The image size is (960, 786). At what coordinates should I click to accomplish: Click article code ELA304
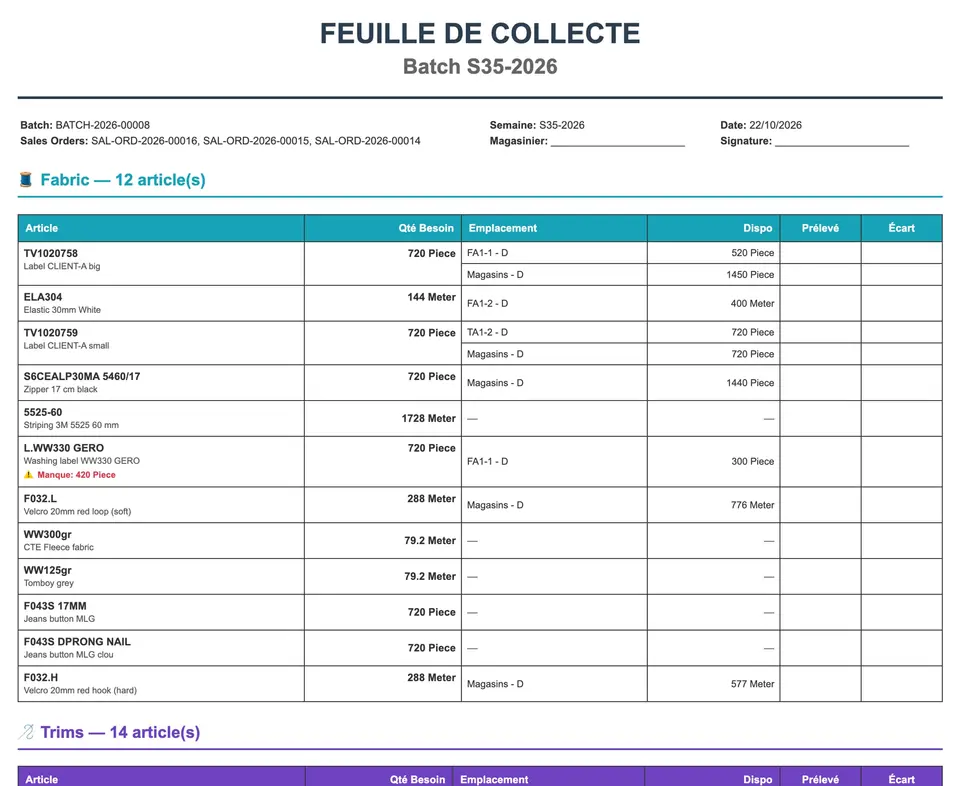coord(43,298)
